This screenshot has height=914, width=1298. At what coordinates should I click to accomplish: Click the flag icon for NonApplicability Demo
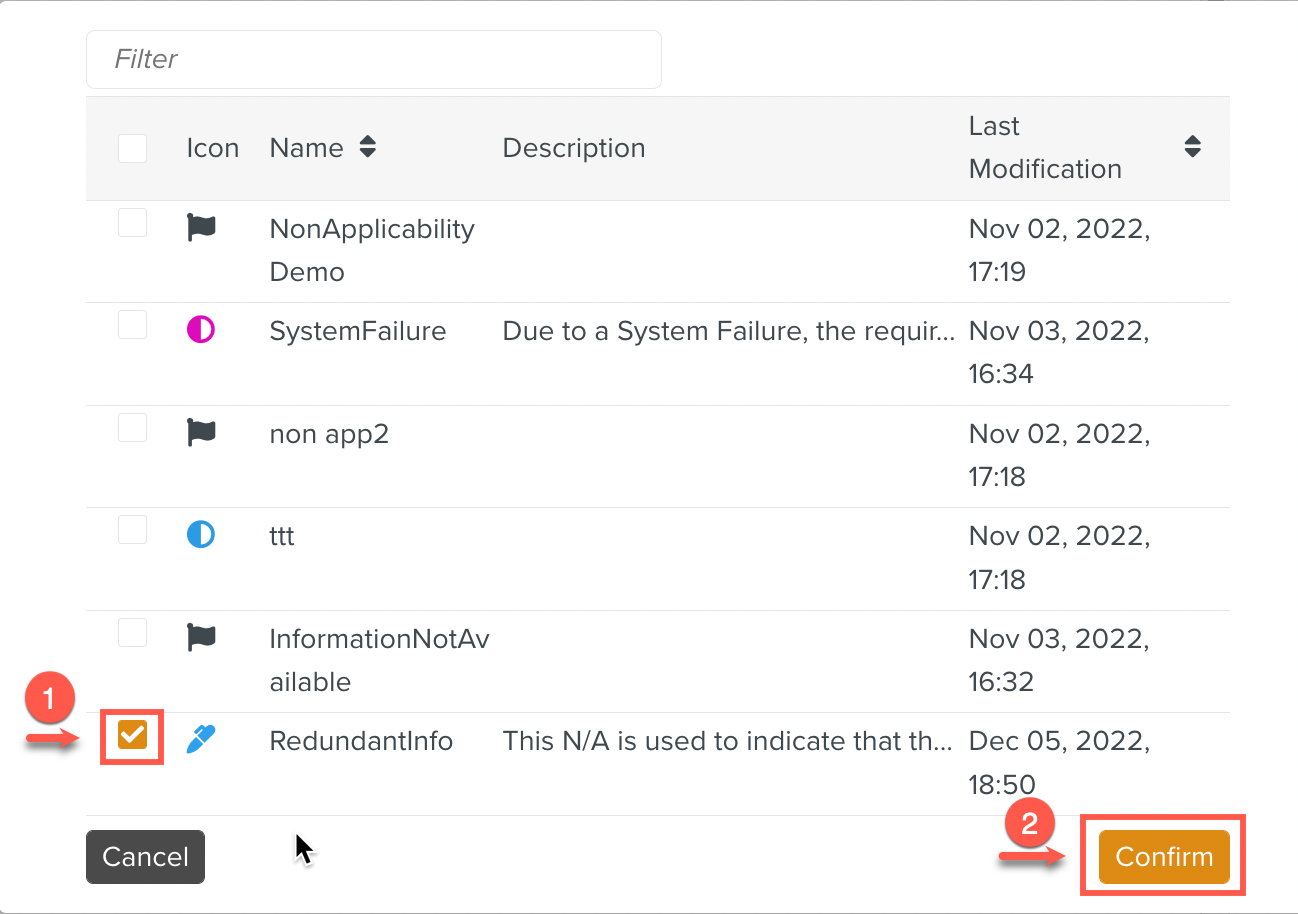point(201,228)
